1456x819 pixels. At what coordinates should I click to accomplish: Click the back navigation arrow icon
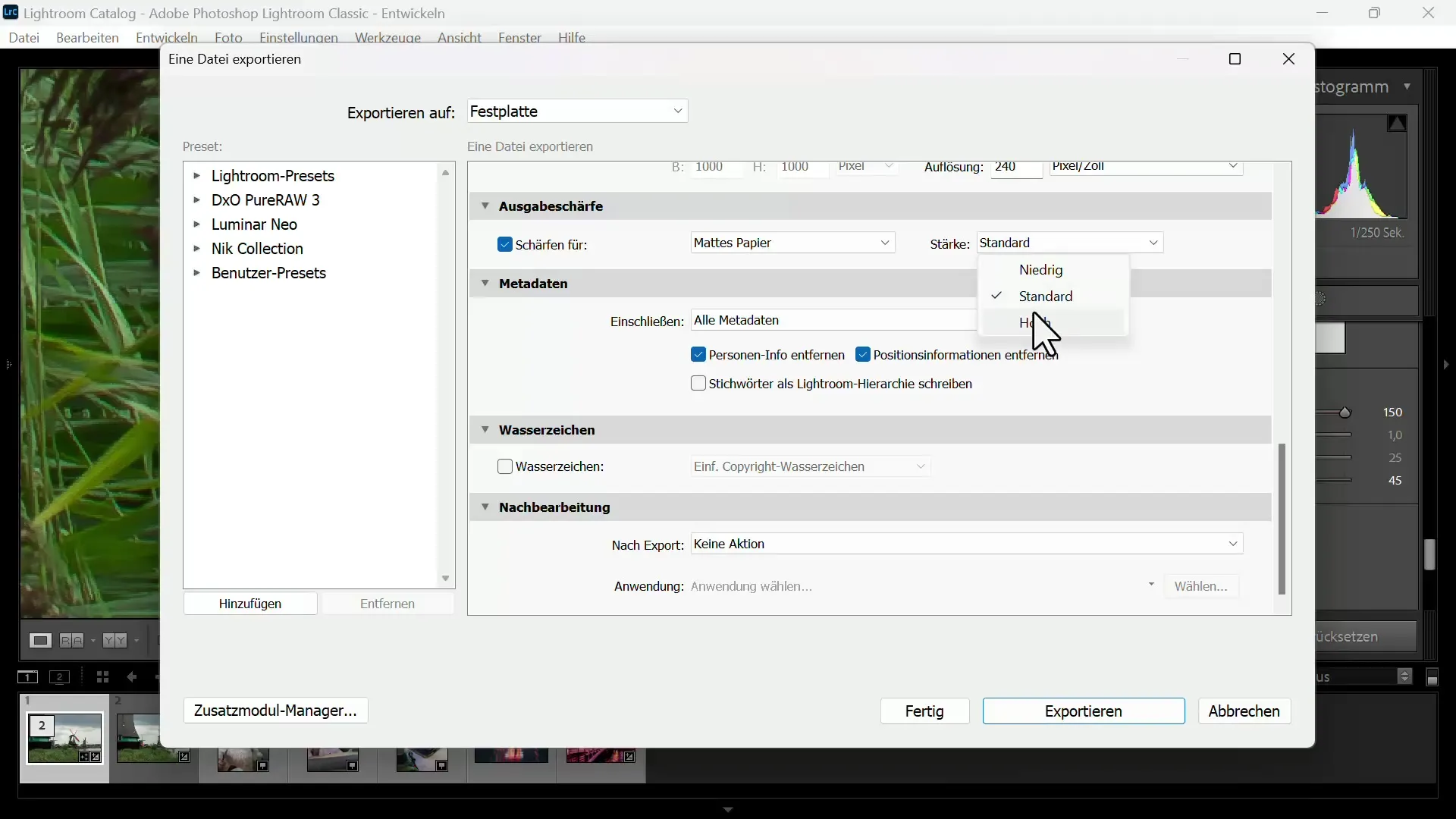[131, 677]
